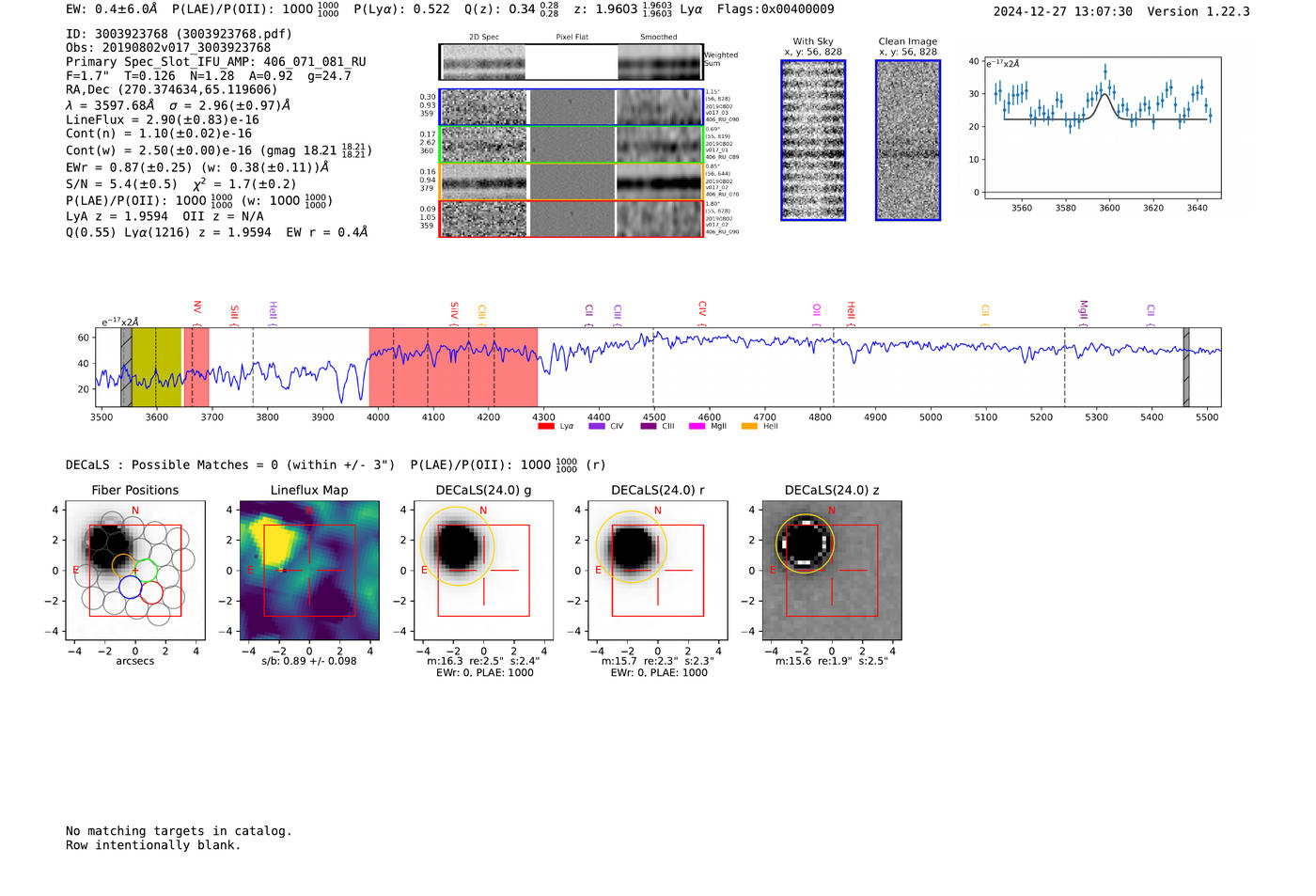The height and width of the screenshot is (896, 1316).
Task: Select the Lineflux Map image
Action: click(x=309, y=571)
